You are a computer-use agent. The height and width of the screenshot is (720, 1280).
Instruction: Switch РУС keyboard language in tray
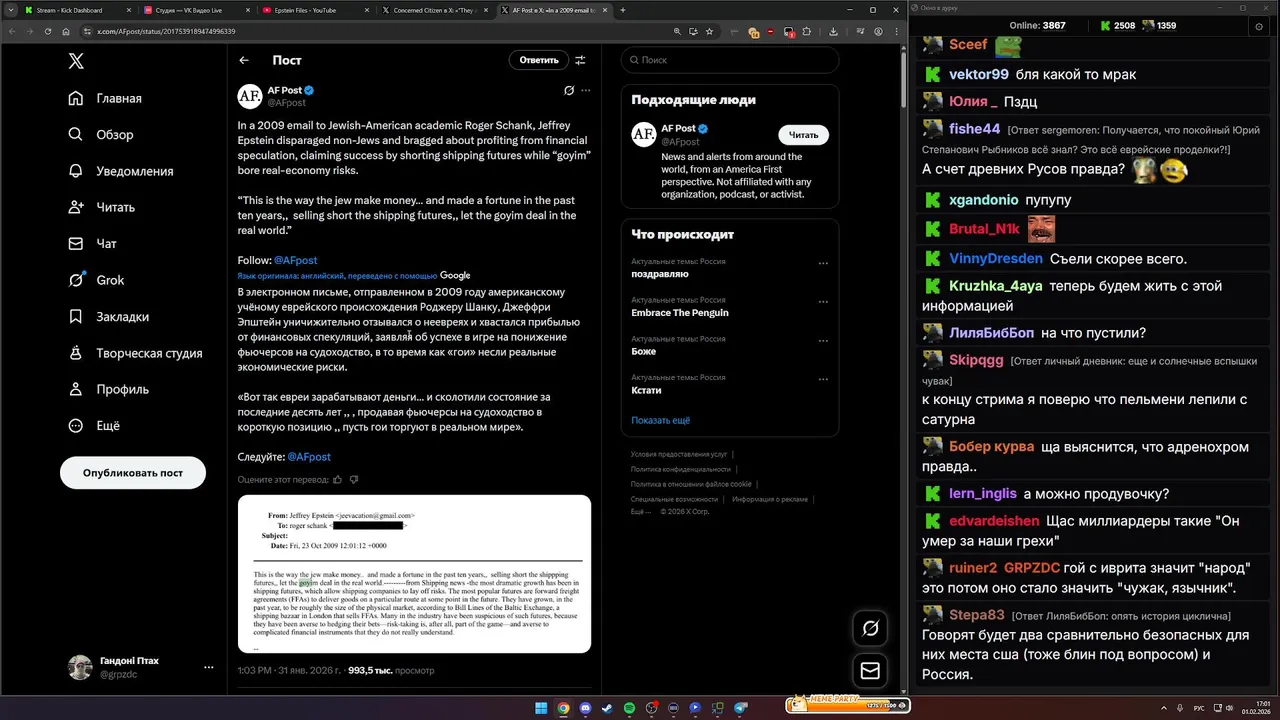click(1199, 708)
